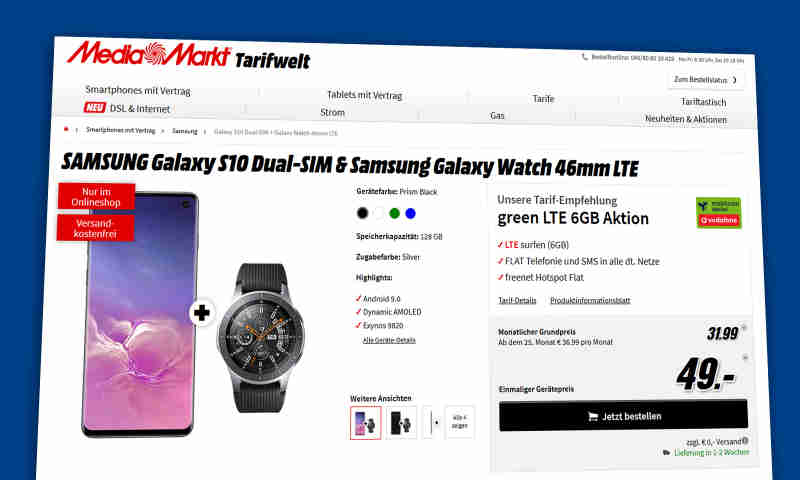Screen dimensions: 800x480
Task: Select the green device color
Action: (394, 213)
